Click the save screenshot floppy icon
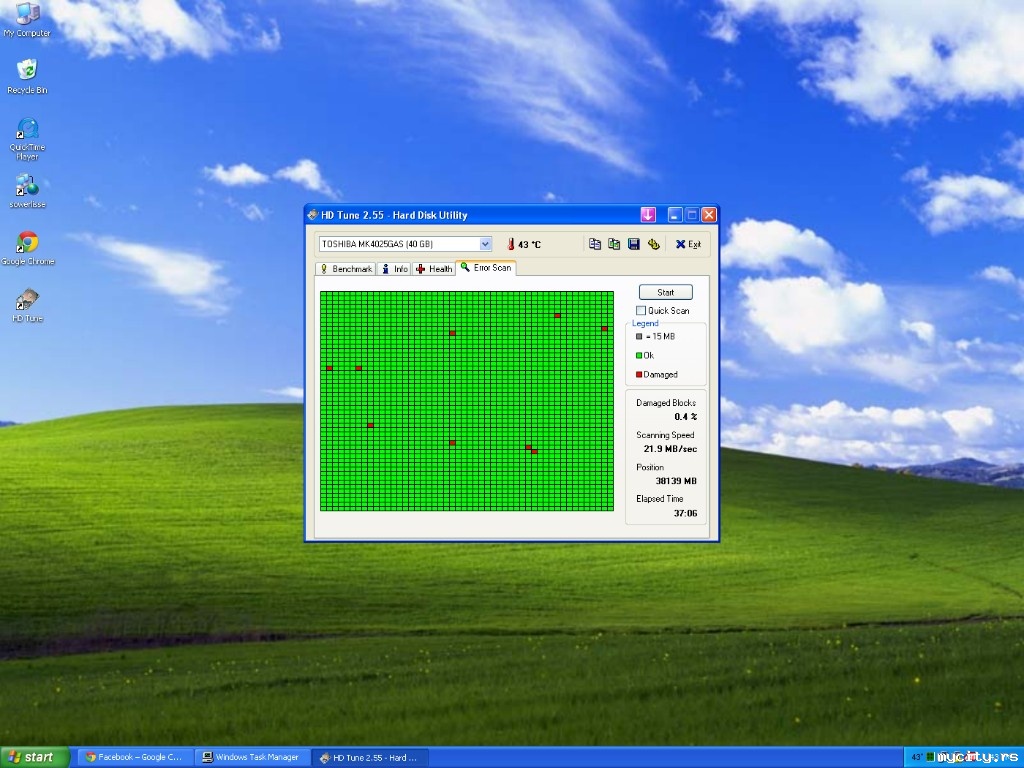Viewport: 1024px width, 768px height. point(633,244)
